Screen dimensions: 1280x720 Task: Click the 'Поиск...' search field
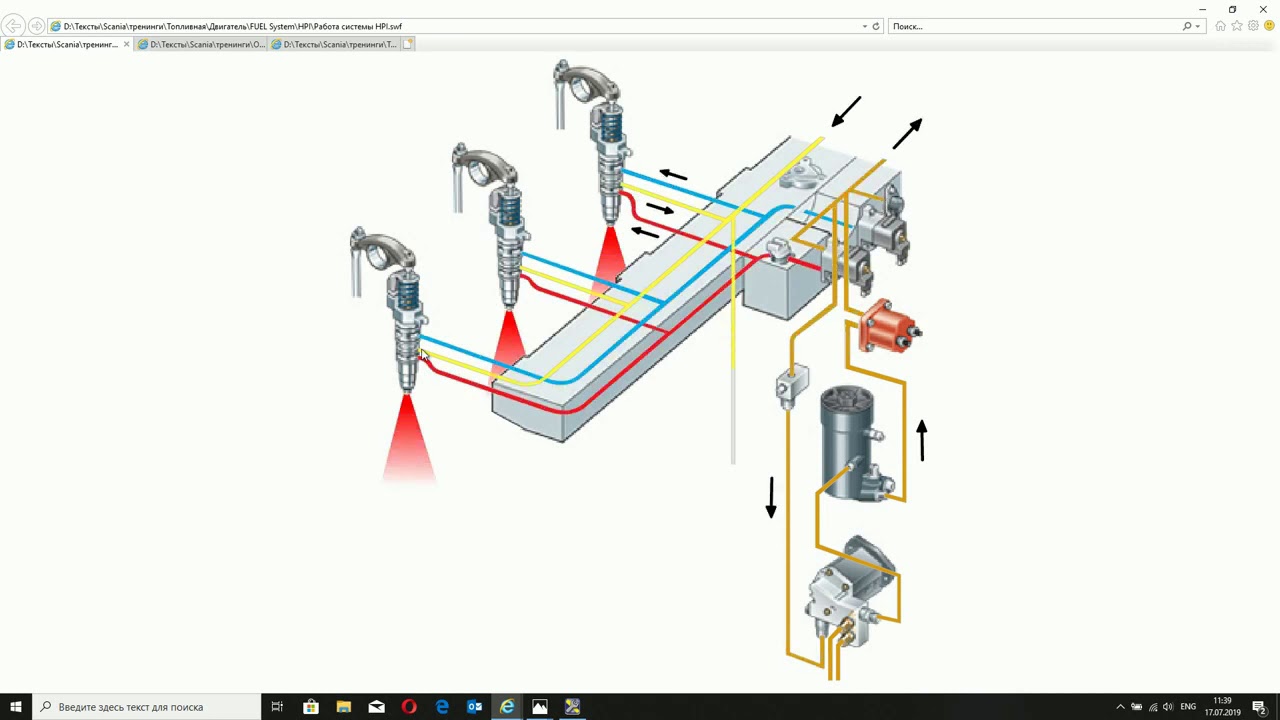tap(1030, 27)
